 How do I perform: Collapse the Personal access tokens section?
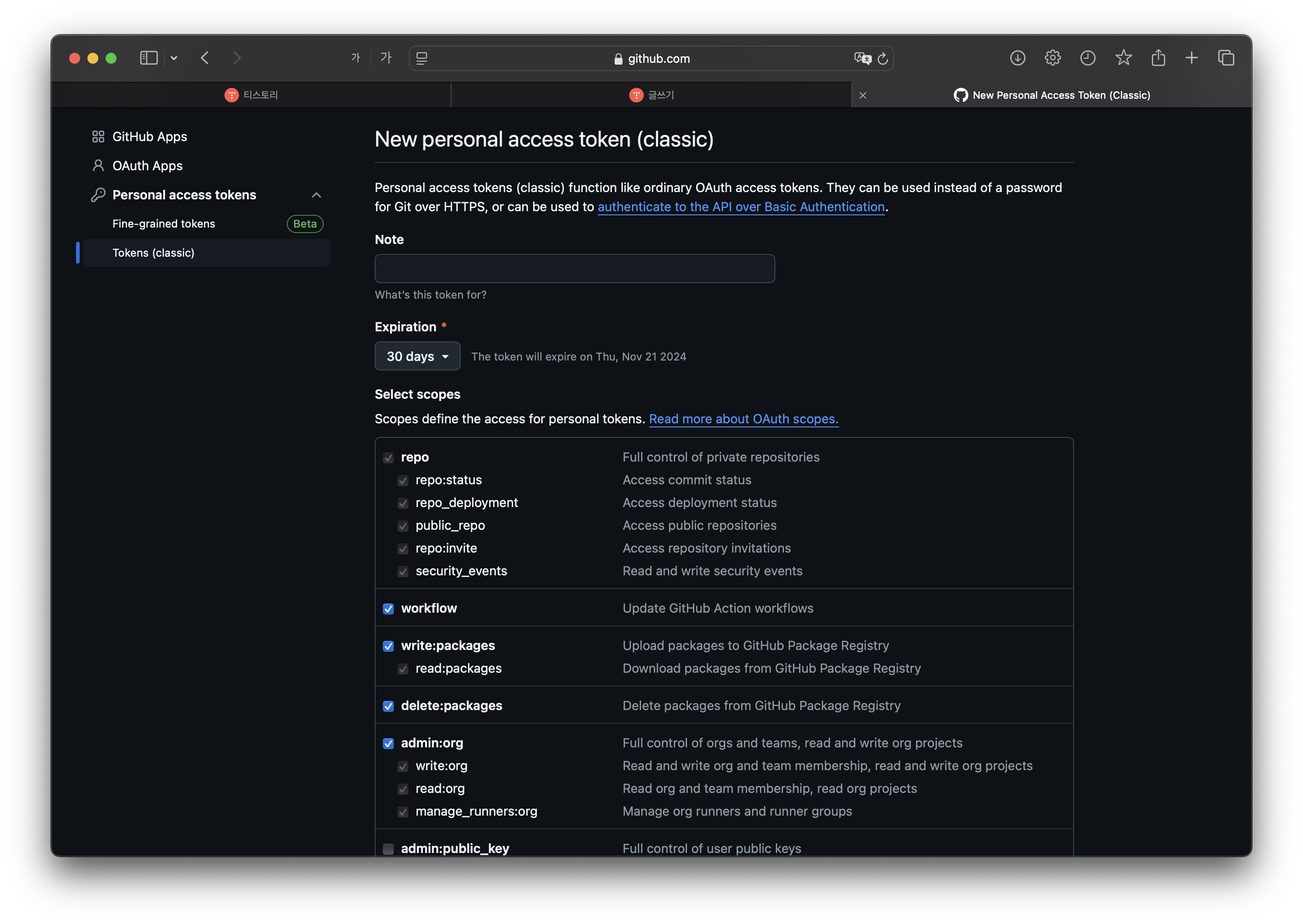point(316,195)
